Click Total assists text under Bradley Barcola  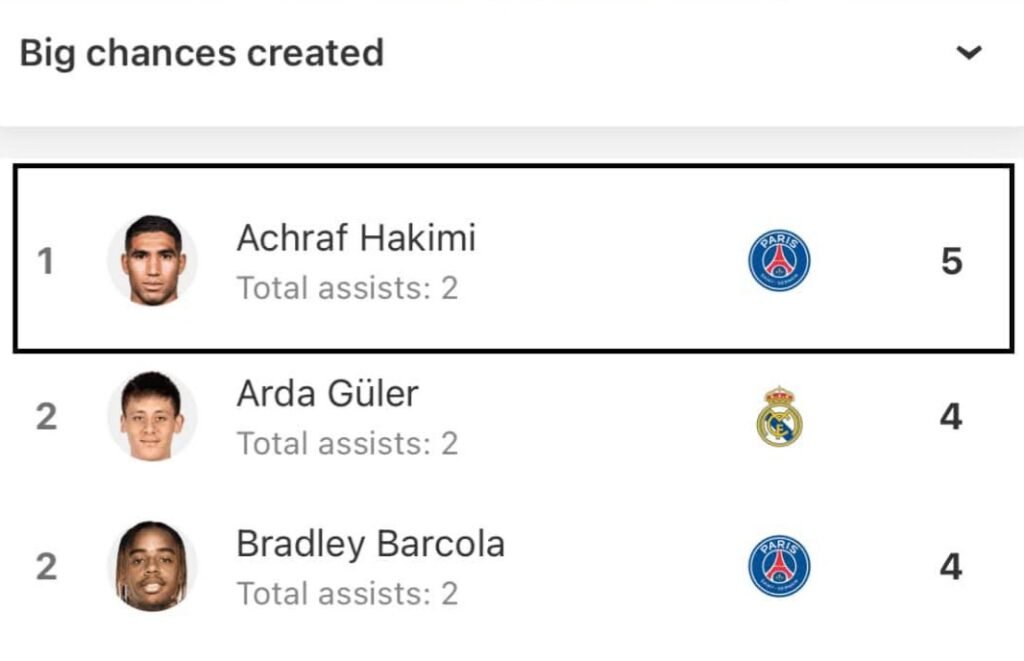[x=347, y=594]
